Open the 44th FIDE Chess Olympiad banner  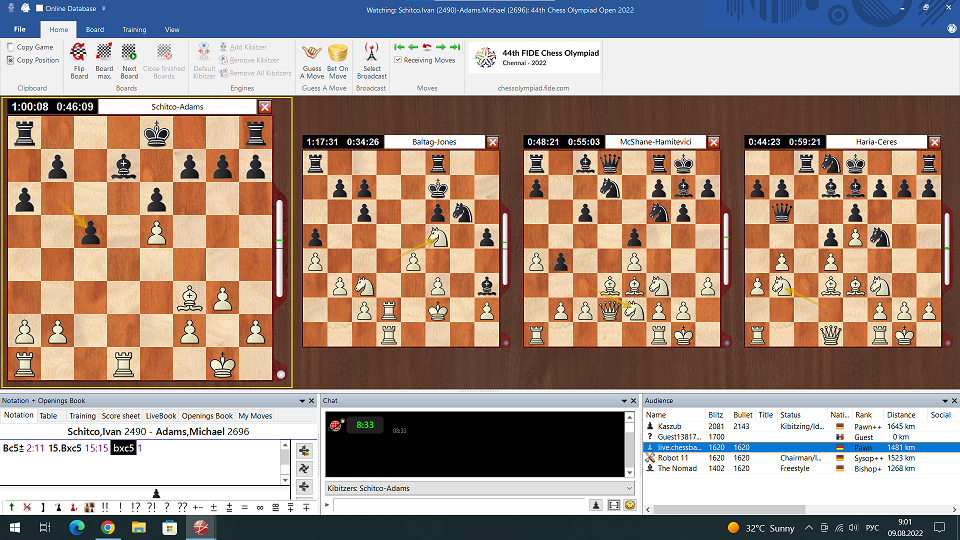click(x=534, y=58)
